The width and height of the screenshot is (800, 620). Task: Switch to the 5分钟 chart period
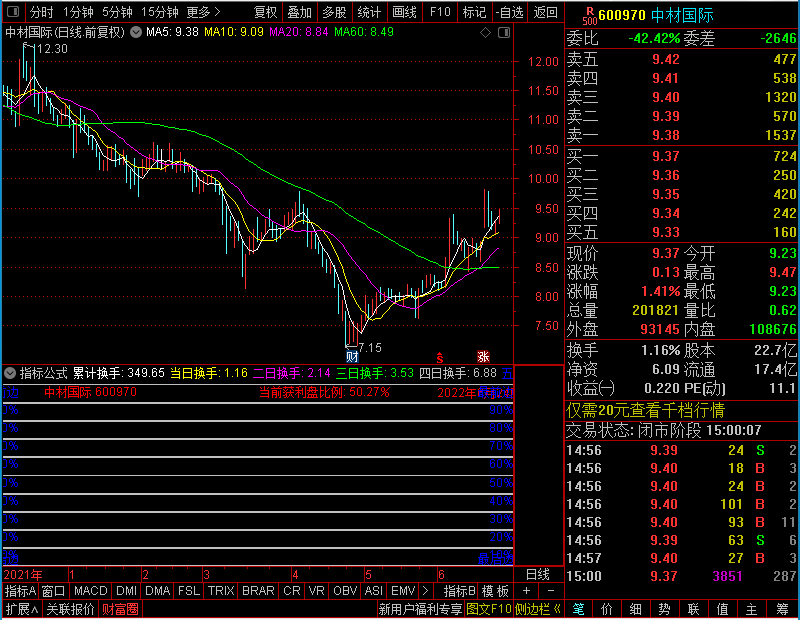pyautogui.click(x=117, y=12)
